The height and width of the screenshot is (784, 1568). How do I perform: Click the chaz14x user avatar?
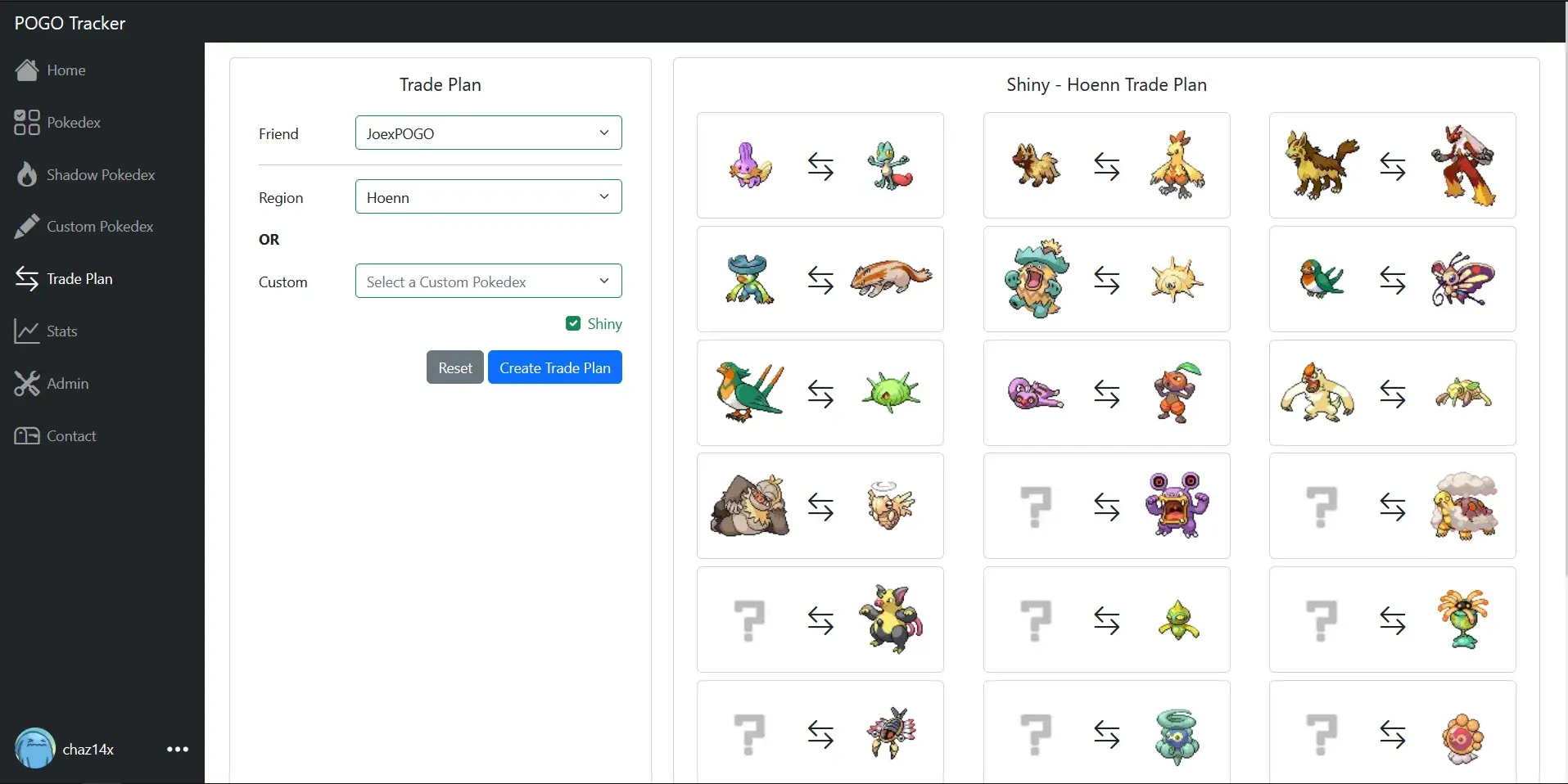(x=34, y=749)
